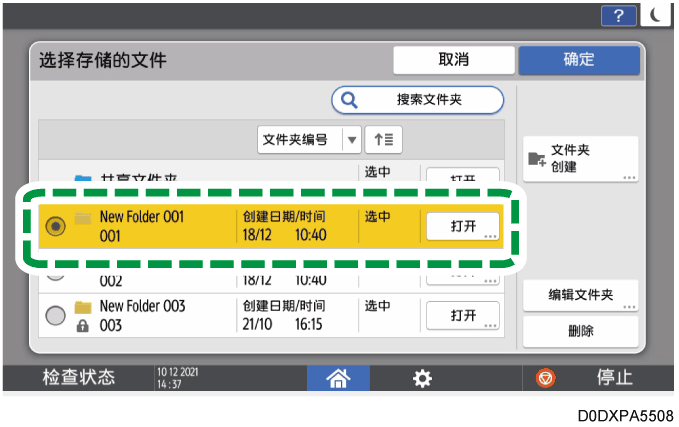
Task: Select the New Folder 001 radio button
Action: coord(55,226)
